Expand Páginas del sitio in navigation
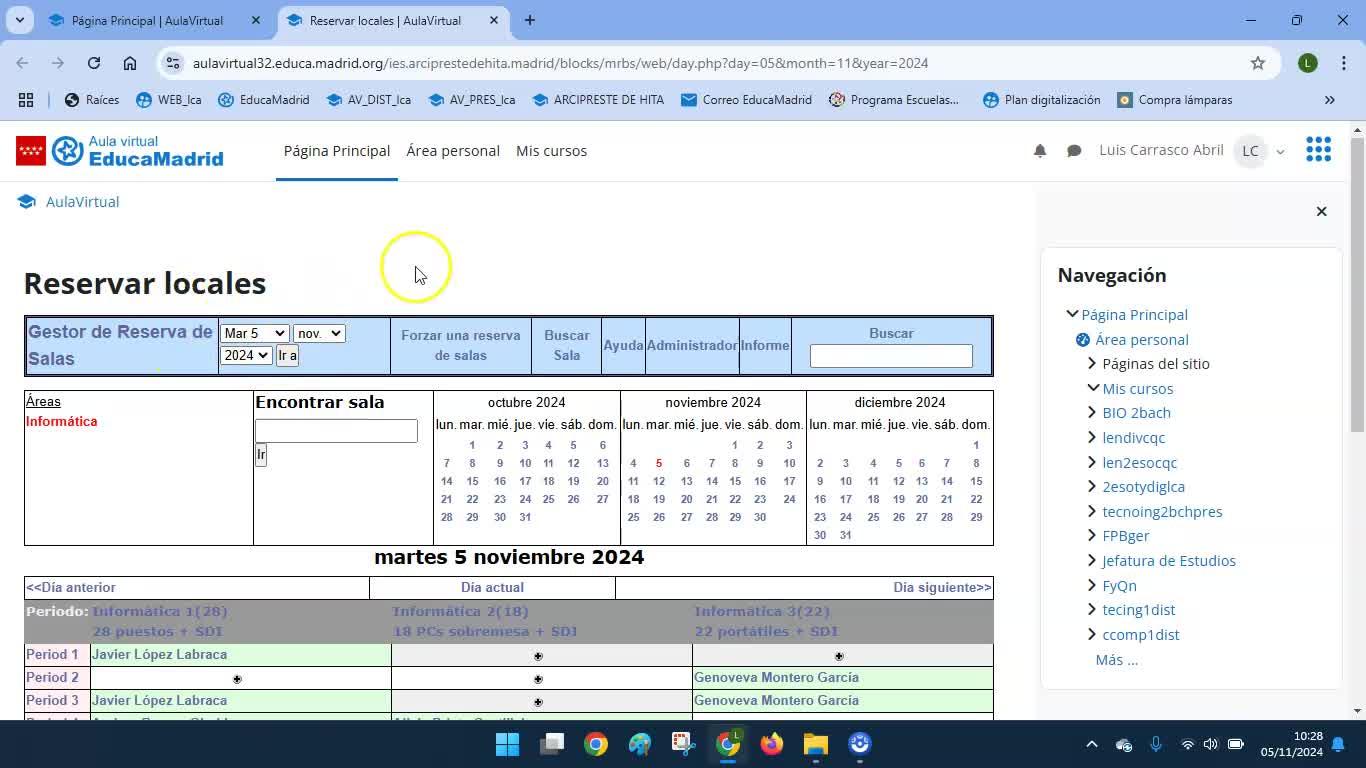 point(1092,364)
